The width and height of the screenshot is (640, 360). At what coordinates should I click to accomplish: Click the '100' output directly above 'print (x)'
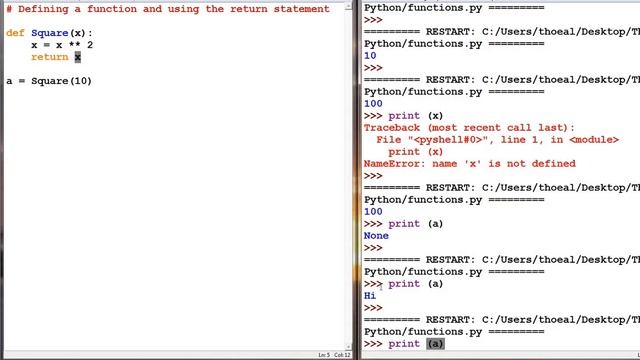click(x=373, y=104)
